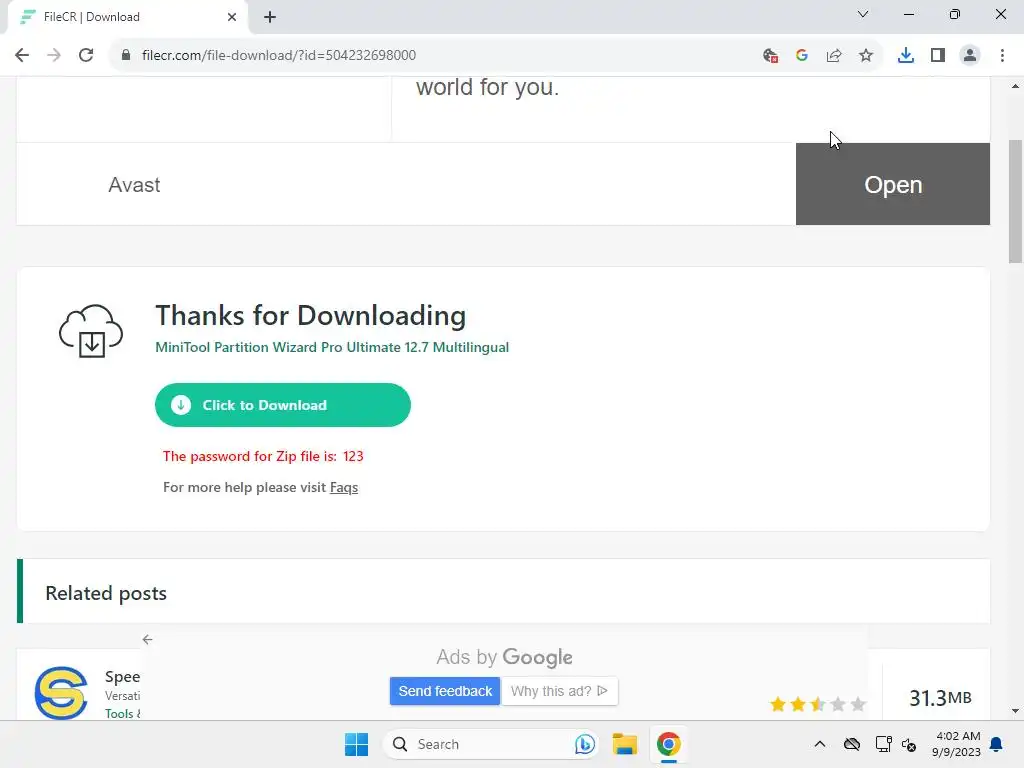Open the SpeedCommander related post icon
The width and height of the screenshot is (1024, 768).
point(61,693)
